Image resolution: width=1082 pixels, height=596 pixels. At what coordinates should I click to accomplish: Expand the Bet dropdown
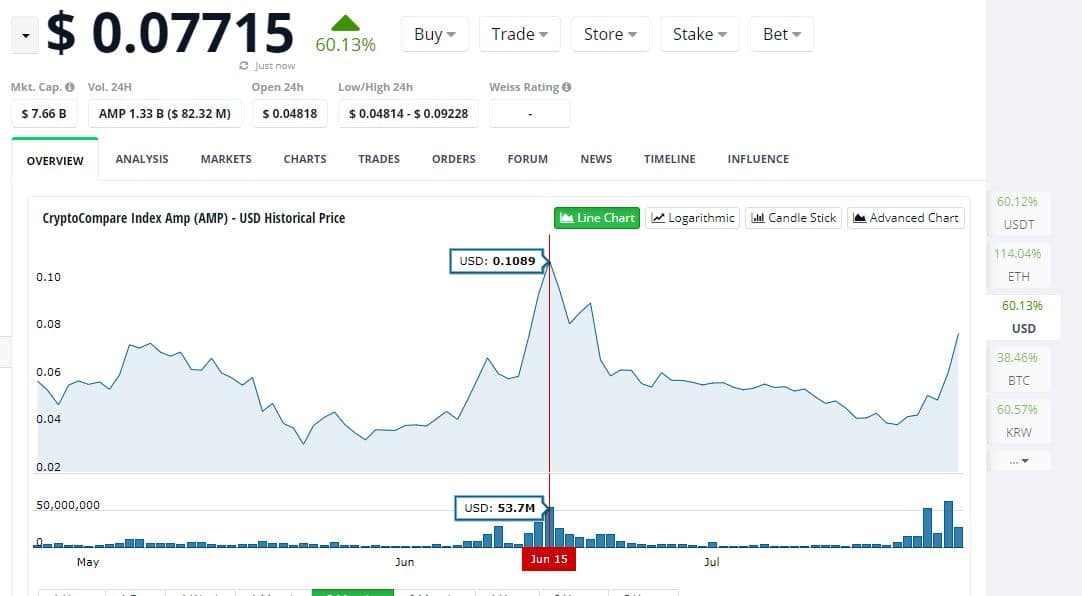(x=782, y=34)
